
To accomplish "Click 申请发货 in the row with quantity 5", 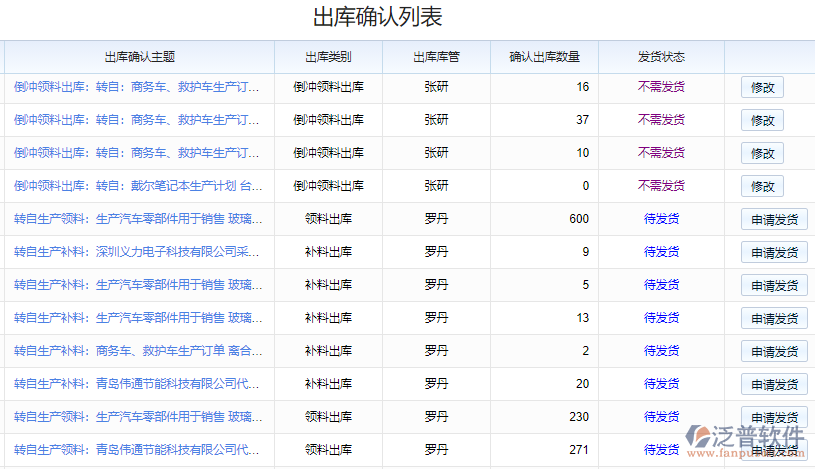I will tap(774, 285).
